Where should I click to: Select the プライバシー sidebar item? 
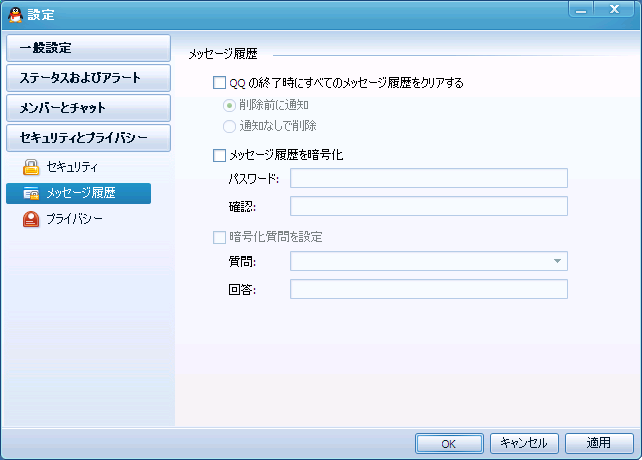79,219
